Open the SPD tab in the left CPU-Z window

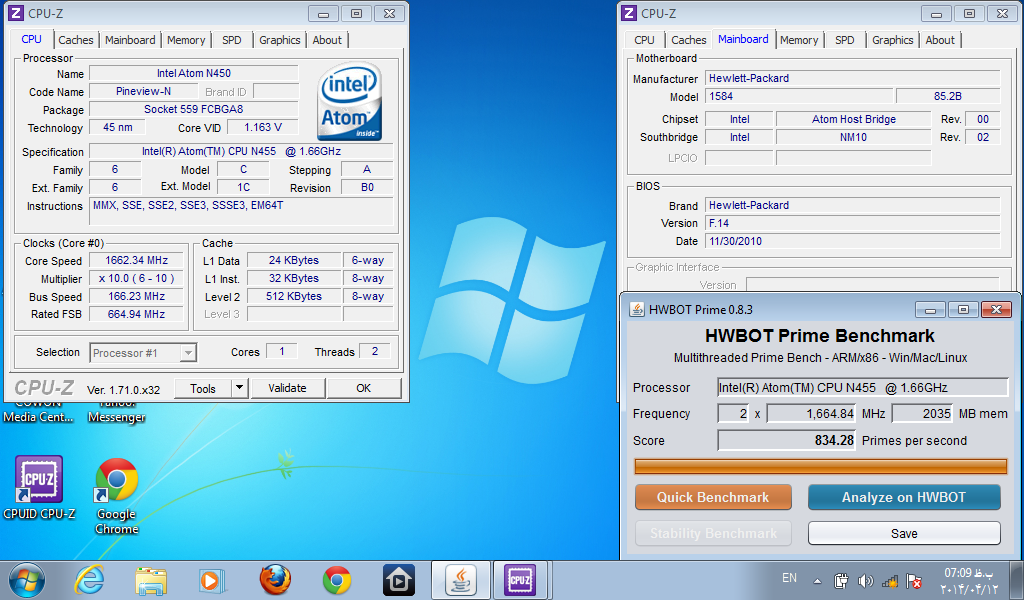click(x=231, y=40)
